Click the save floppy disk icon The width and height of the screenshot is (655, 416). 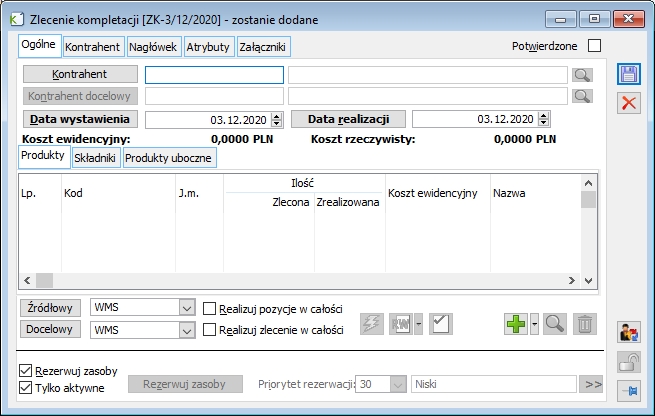pos(629,75)
